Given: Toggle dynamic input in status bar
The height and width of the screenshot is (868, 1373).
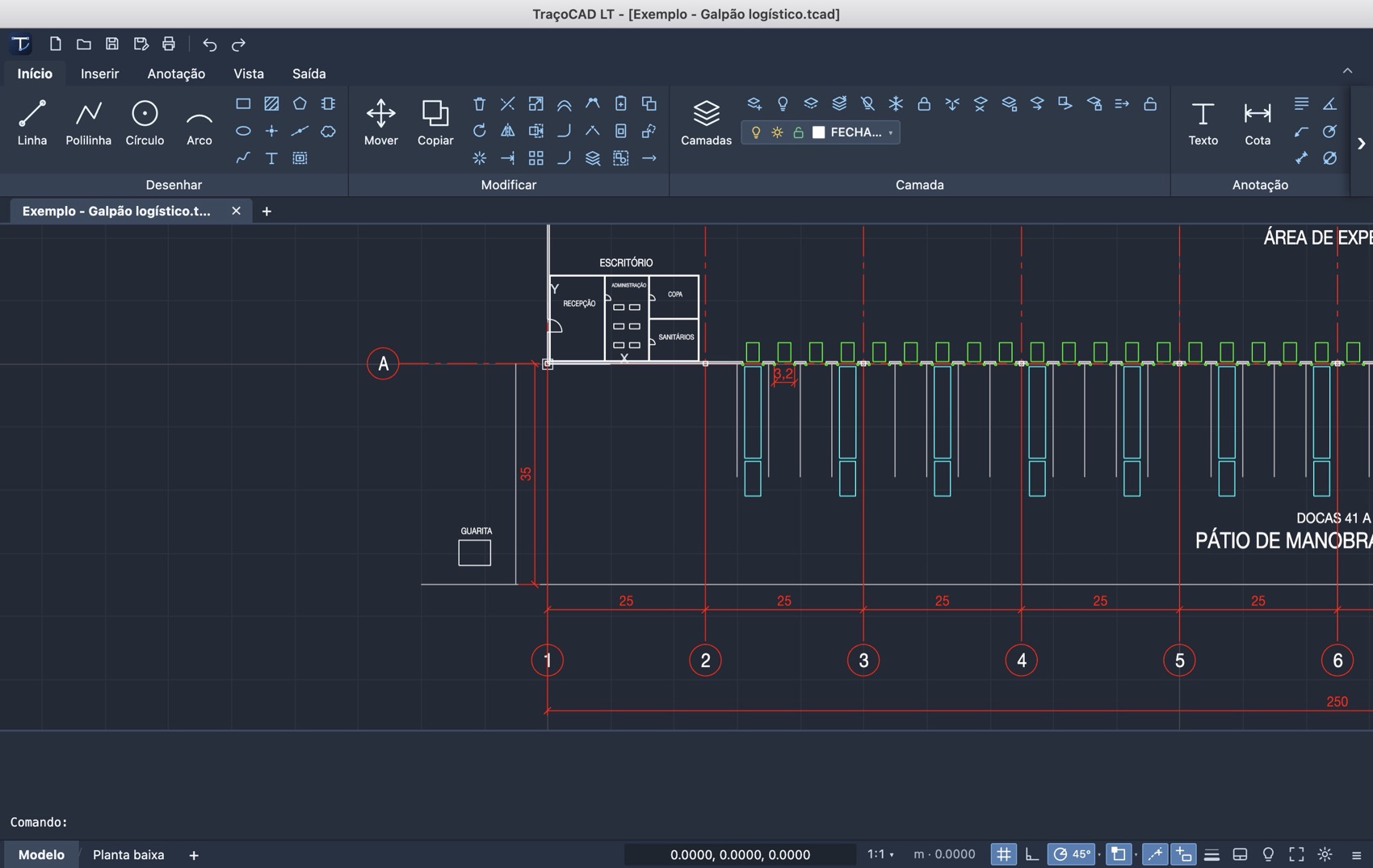Looking at the screenshot, I should click(x=1183, y=854).
